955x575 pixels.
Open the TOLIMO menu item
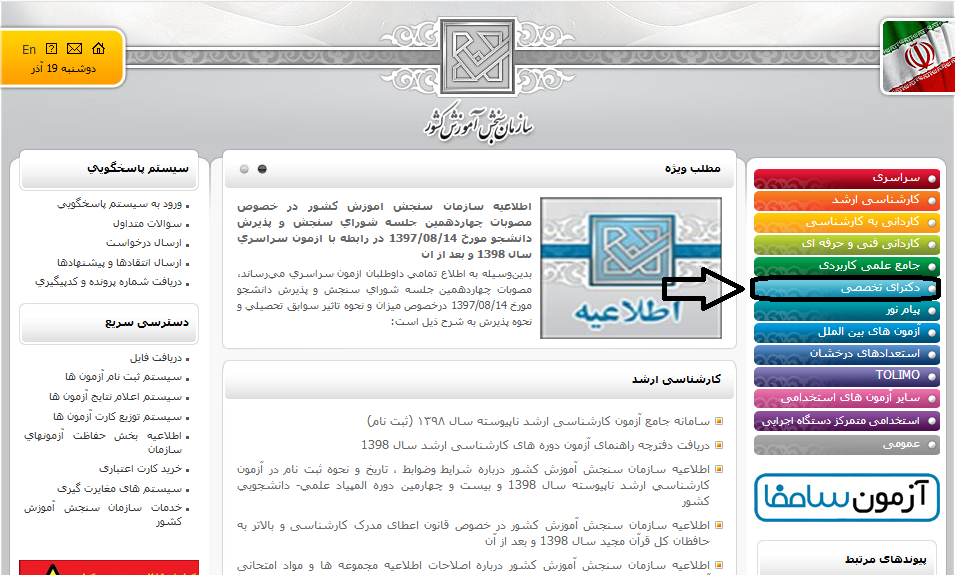847,376
